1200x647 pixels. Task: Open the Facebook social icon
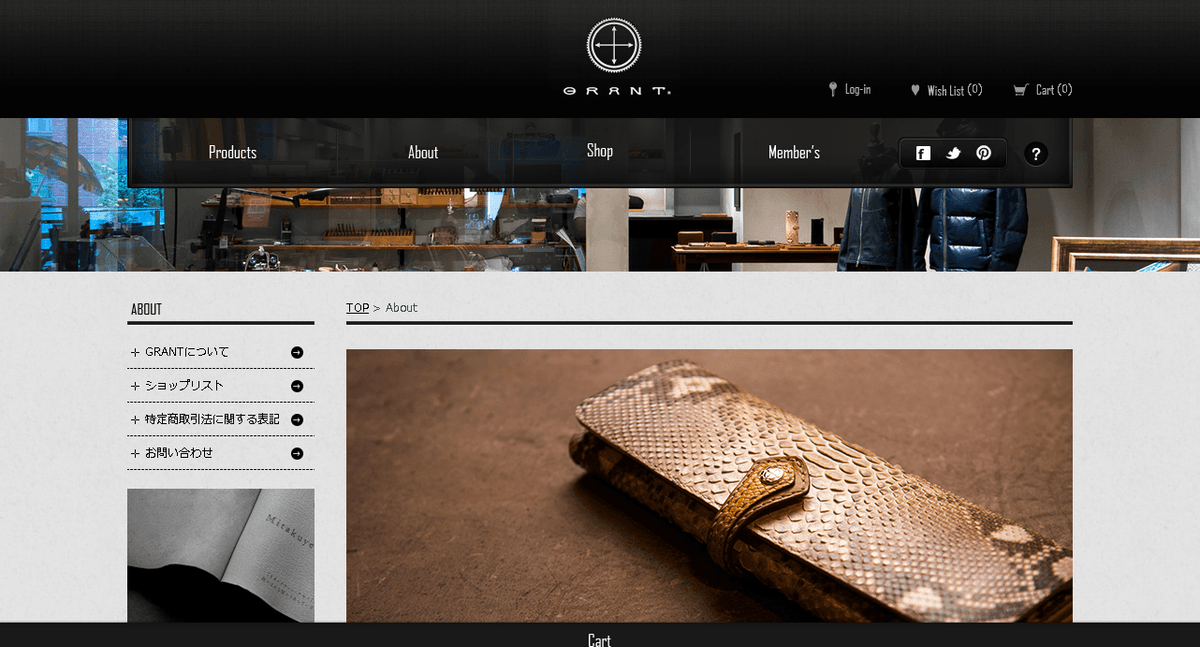click(923, 153)
